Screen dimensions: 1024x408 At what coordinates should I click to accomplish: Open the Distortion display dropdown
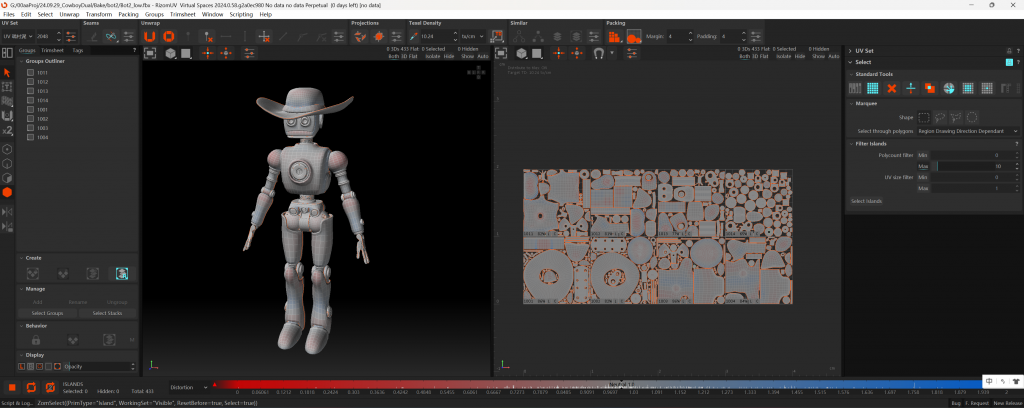click(189, 387)
